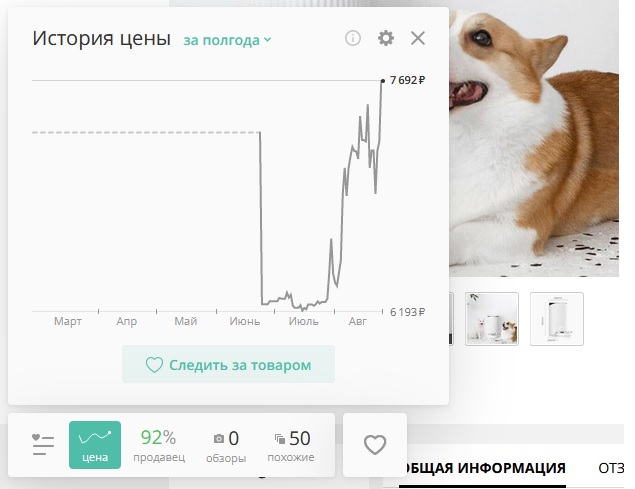Open the favorites list icon
Viewport: 635px width, 489px height.
pos(43,444)
